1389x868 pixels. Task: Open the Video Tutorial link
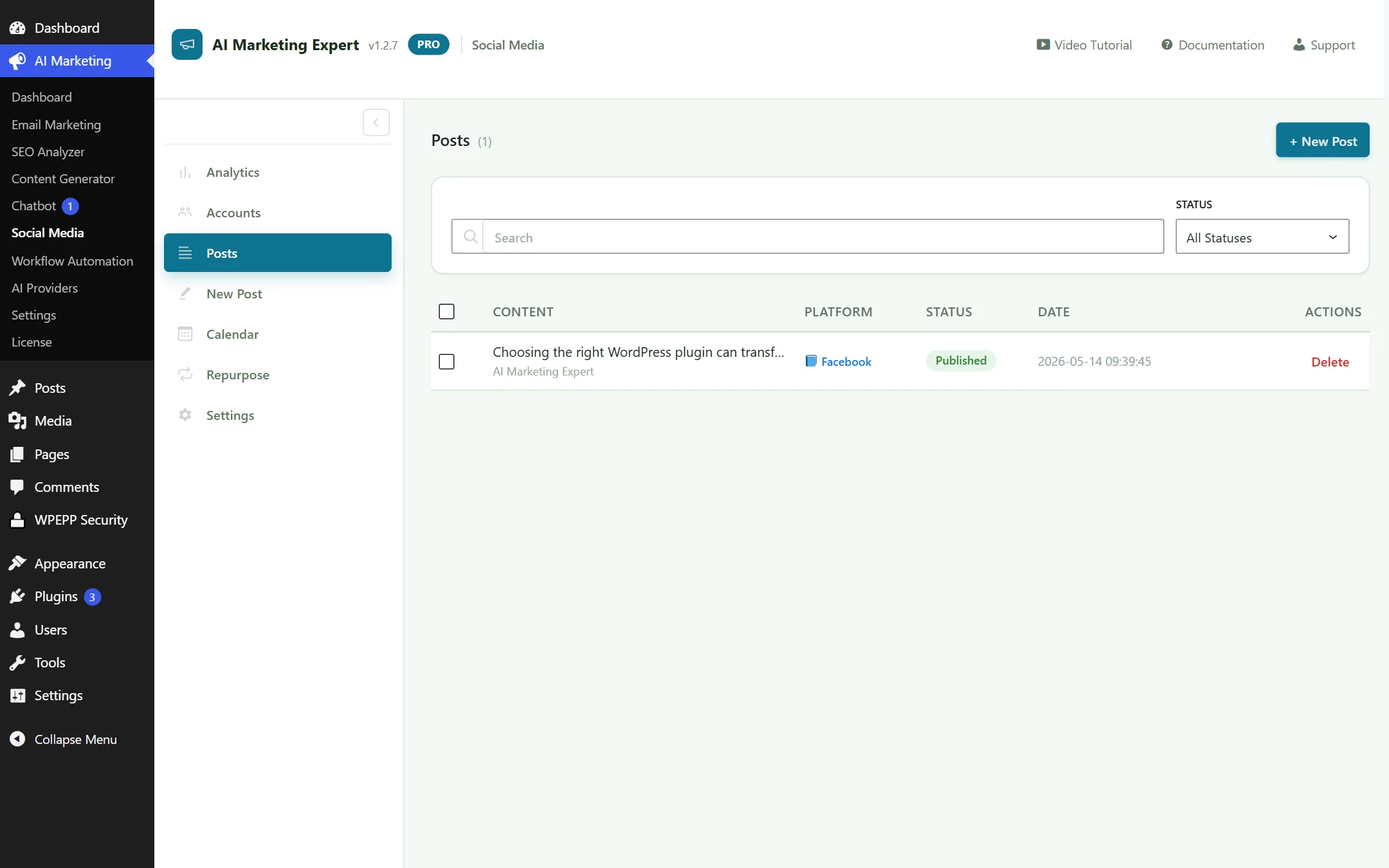pos(1084,45)
